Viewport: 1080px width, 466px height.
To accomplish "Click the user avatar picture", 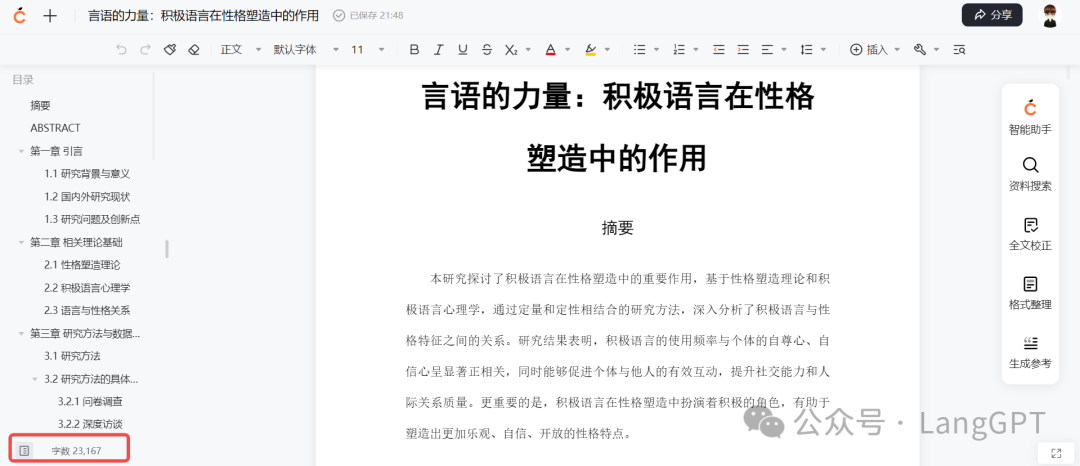I will tap(1050, 15).
